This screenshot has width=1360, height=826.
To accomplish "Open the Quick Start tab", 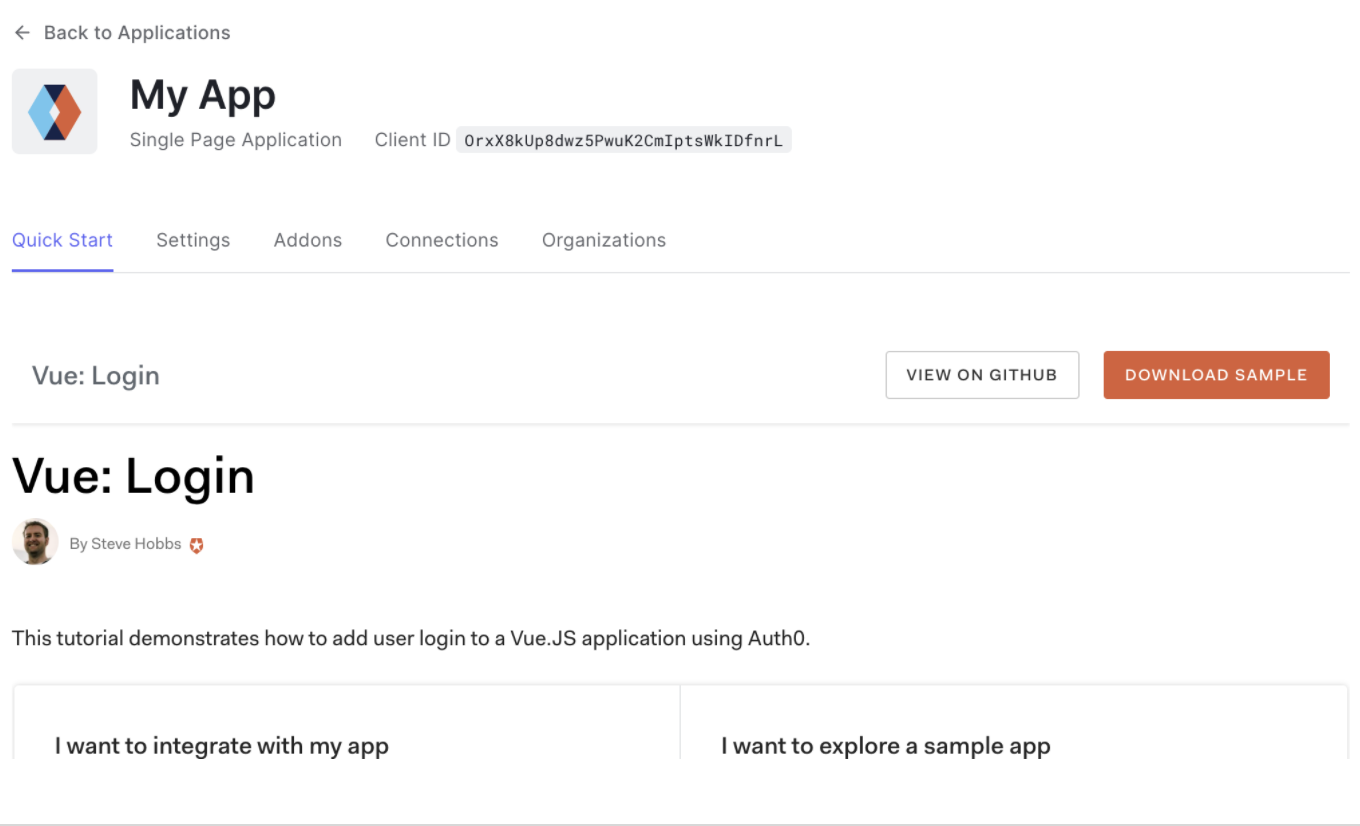I will (x=62, y=240).
